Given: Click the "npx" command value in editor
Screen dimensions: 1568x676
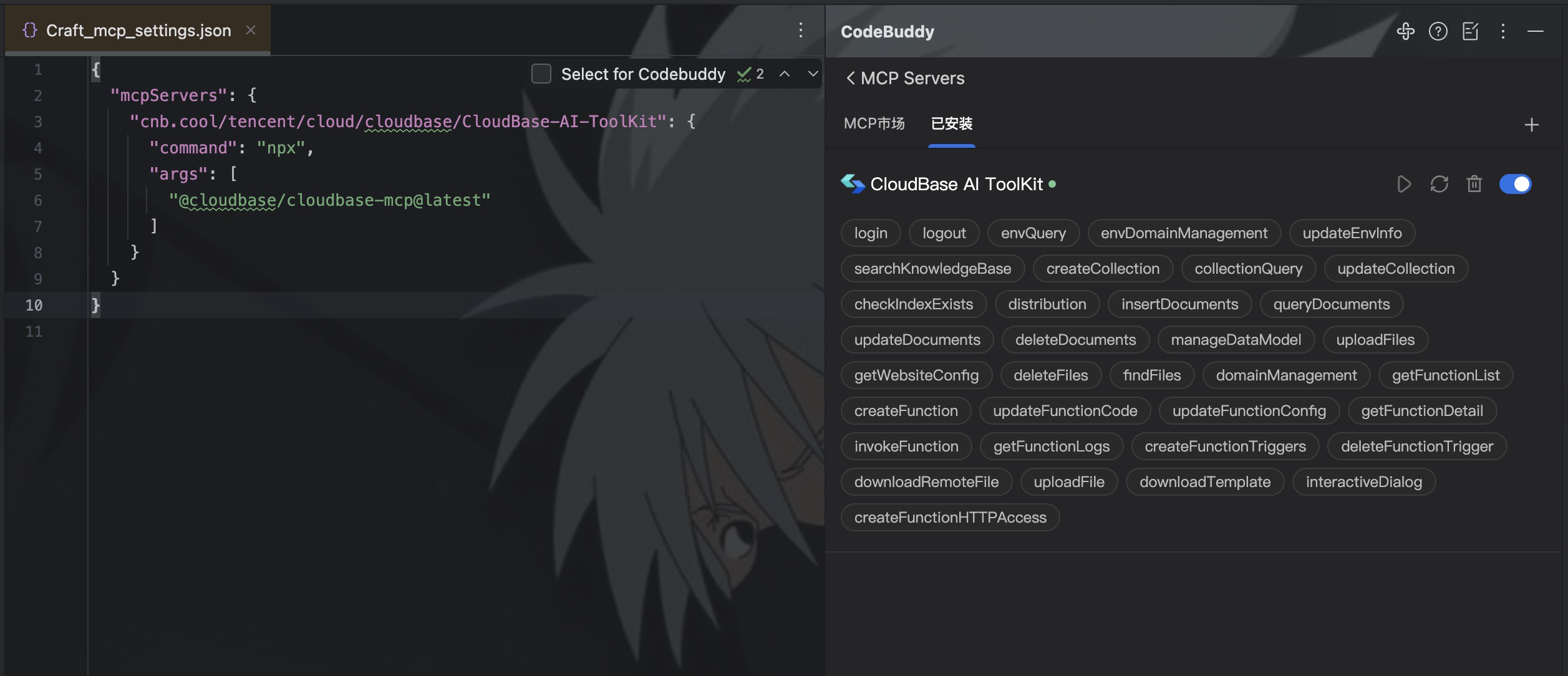Looking at the screenshot, I should 280,148.
